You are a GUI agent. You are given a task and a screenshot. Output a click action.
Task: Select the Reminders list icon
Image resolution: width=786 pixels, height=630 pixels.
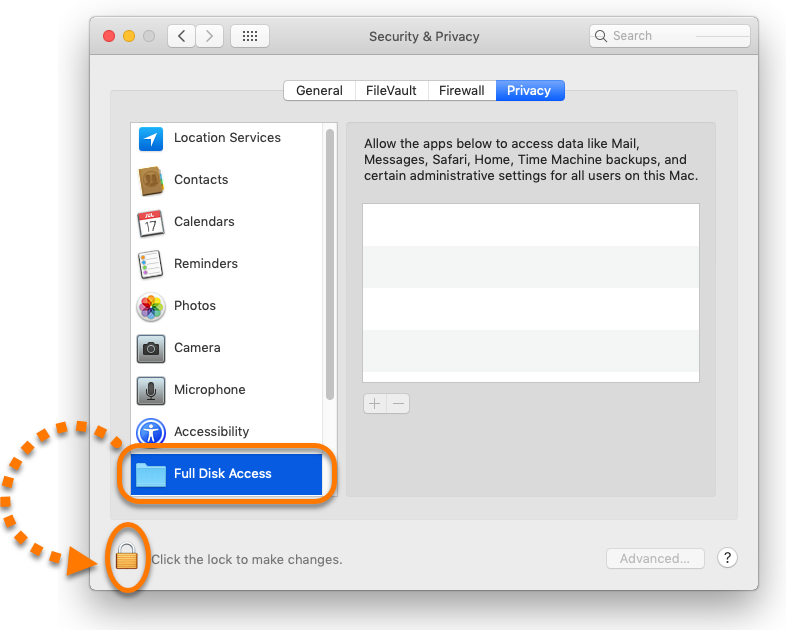pyautogui.click(x=150, y=264)
